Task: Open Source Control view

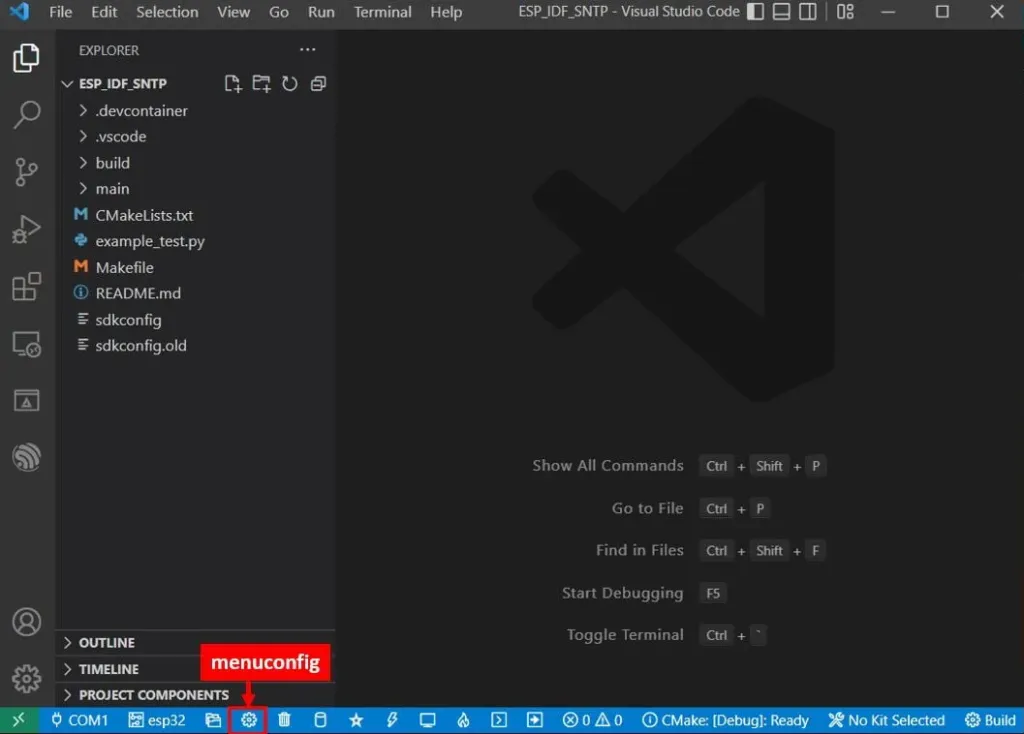Action: pos(26,172)
